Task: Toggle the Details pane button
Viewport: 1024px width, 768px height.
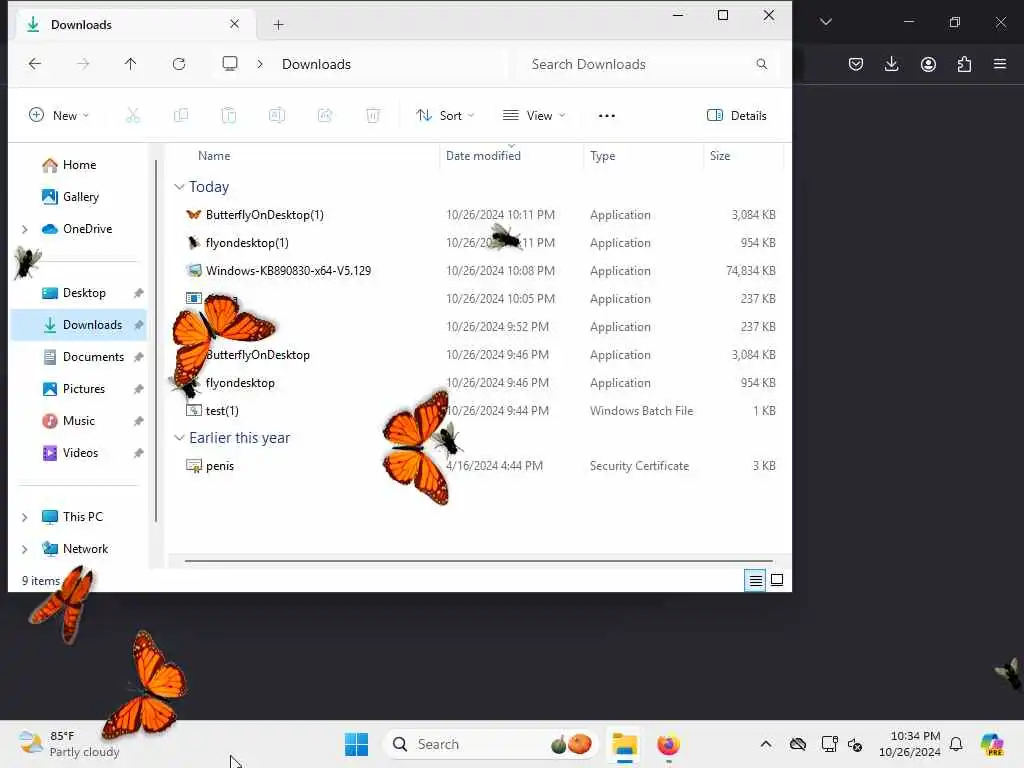Action: pos(737,116)
